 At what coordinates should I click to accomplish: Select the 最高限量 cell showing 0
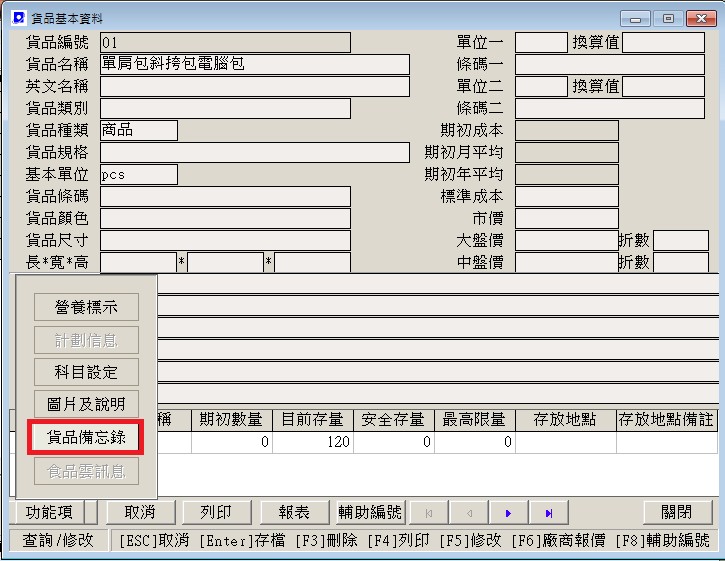tap(474, 442)
